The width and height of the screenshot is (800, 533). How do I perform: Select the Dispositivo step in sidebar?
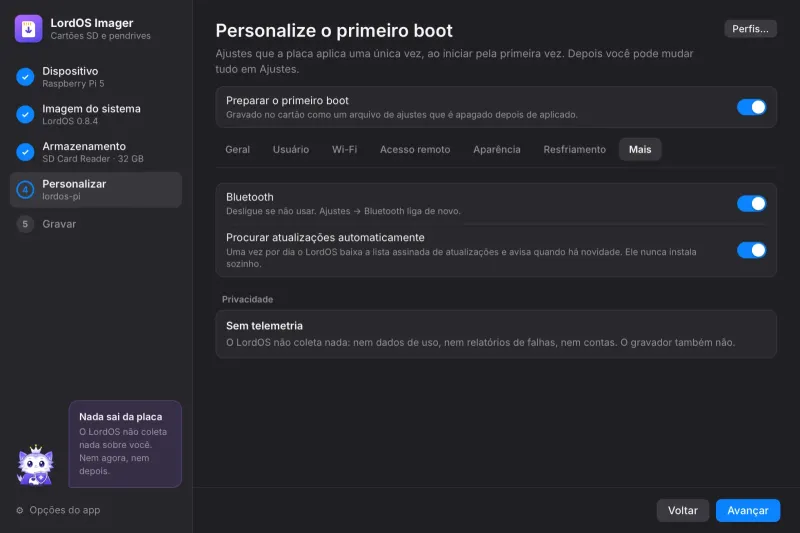[96, 77]
